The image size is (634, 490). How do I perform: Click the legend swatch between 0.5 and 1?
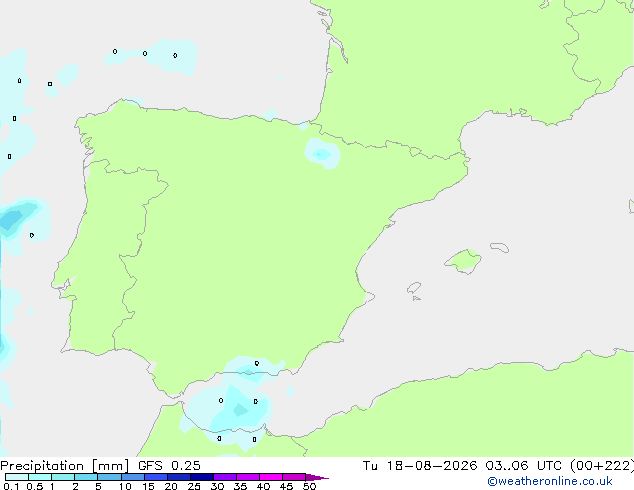coord(40,477)
